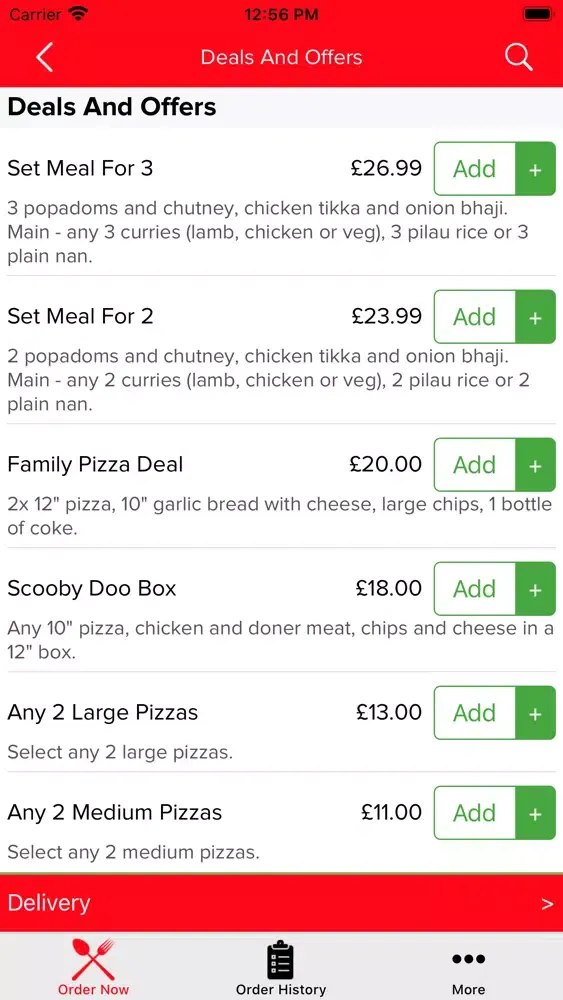Screen dimensions: 563x1000
Task: Switch to the Order History tab
Action: click(x=281, y=967)
